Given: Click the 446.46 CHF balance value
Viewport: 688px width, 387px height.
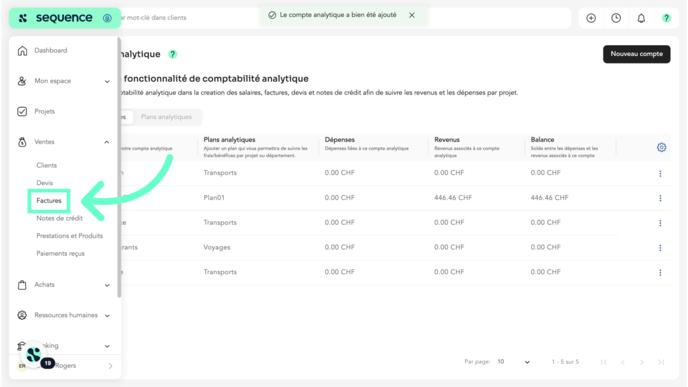Looking at the screenshot, I should click(x=549, y=198).
